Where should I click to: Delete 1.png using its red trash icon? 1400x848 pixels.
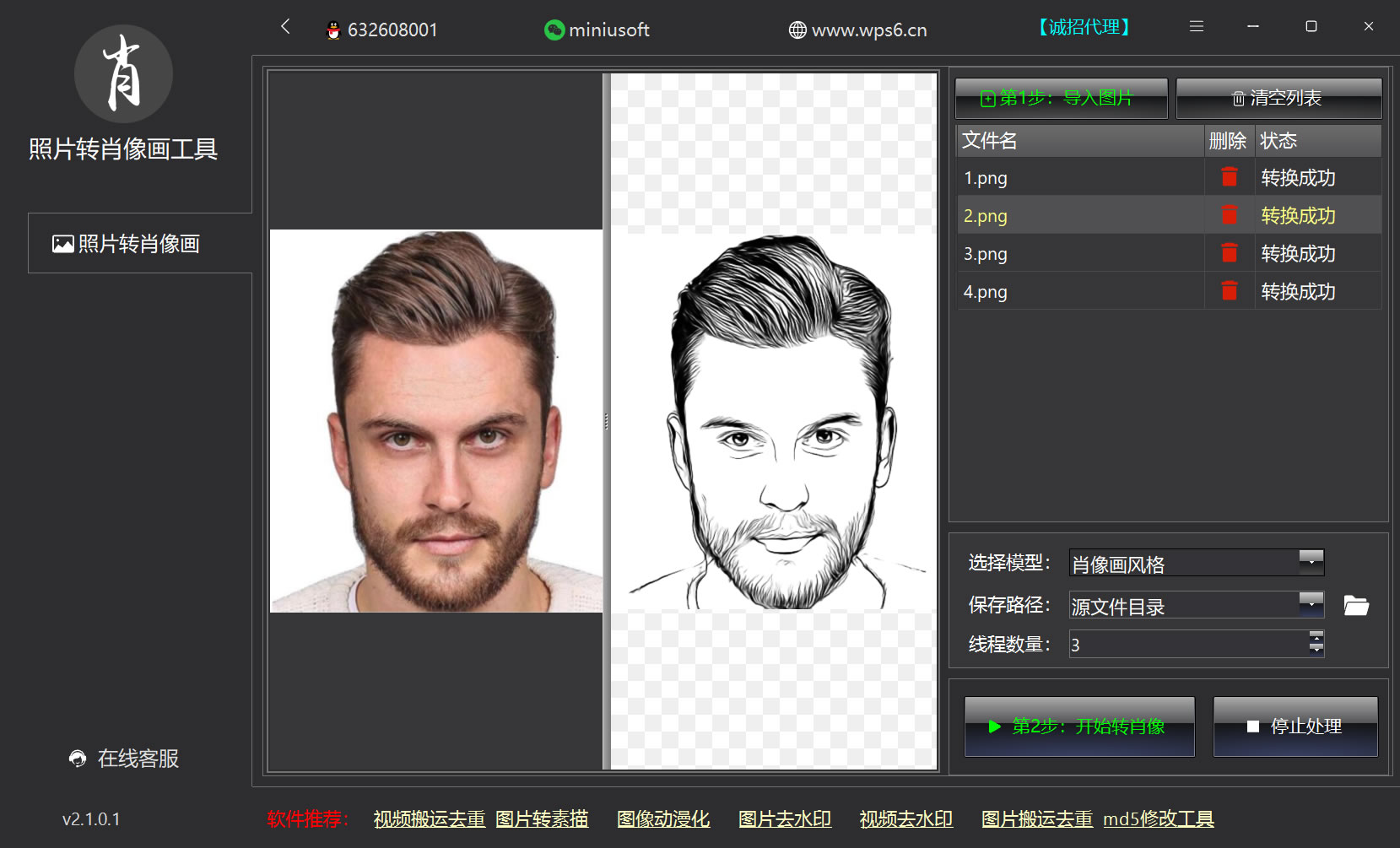coord(1229,177)
